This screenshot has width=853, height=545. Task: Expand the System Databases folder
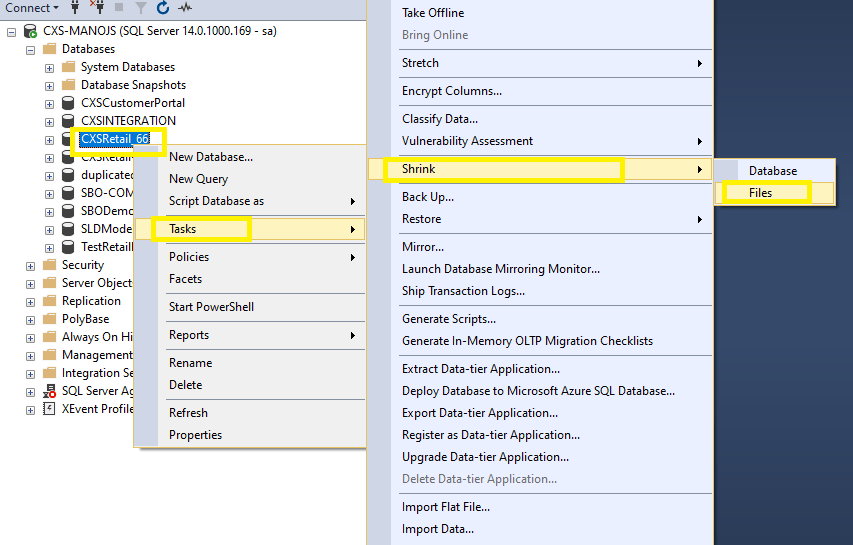[50, 68]
